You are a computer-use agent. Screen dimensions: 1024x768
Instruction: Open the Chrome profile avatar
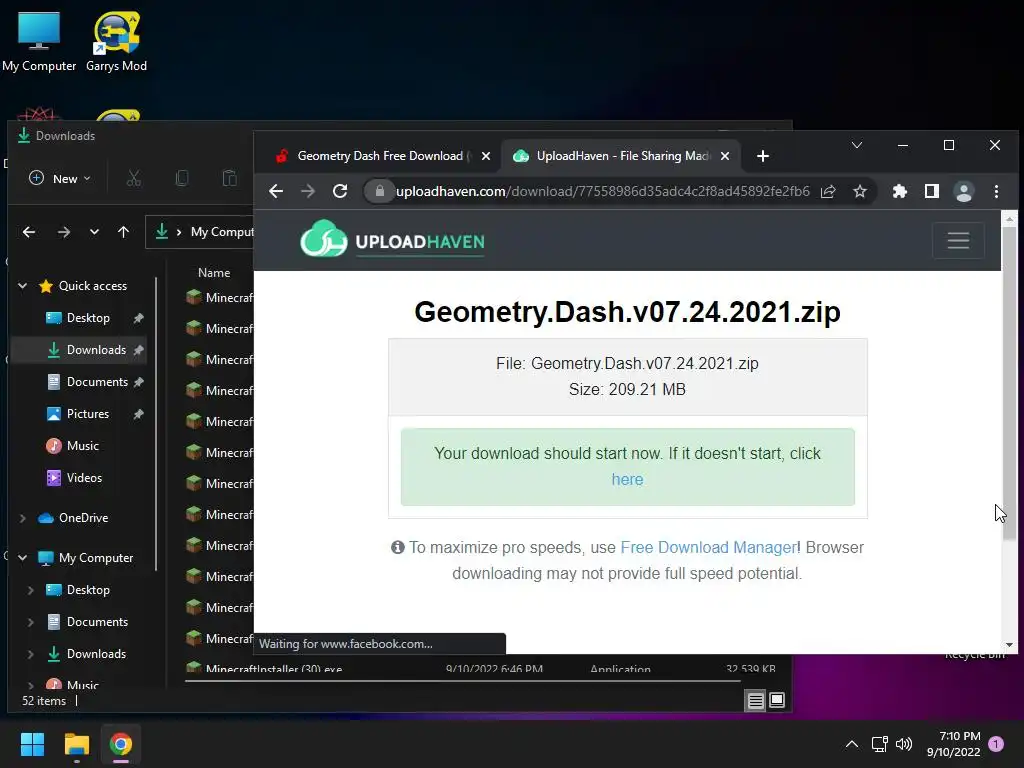pyautogui.click(x=963, y=191)
